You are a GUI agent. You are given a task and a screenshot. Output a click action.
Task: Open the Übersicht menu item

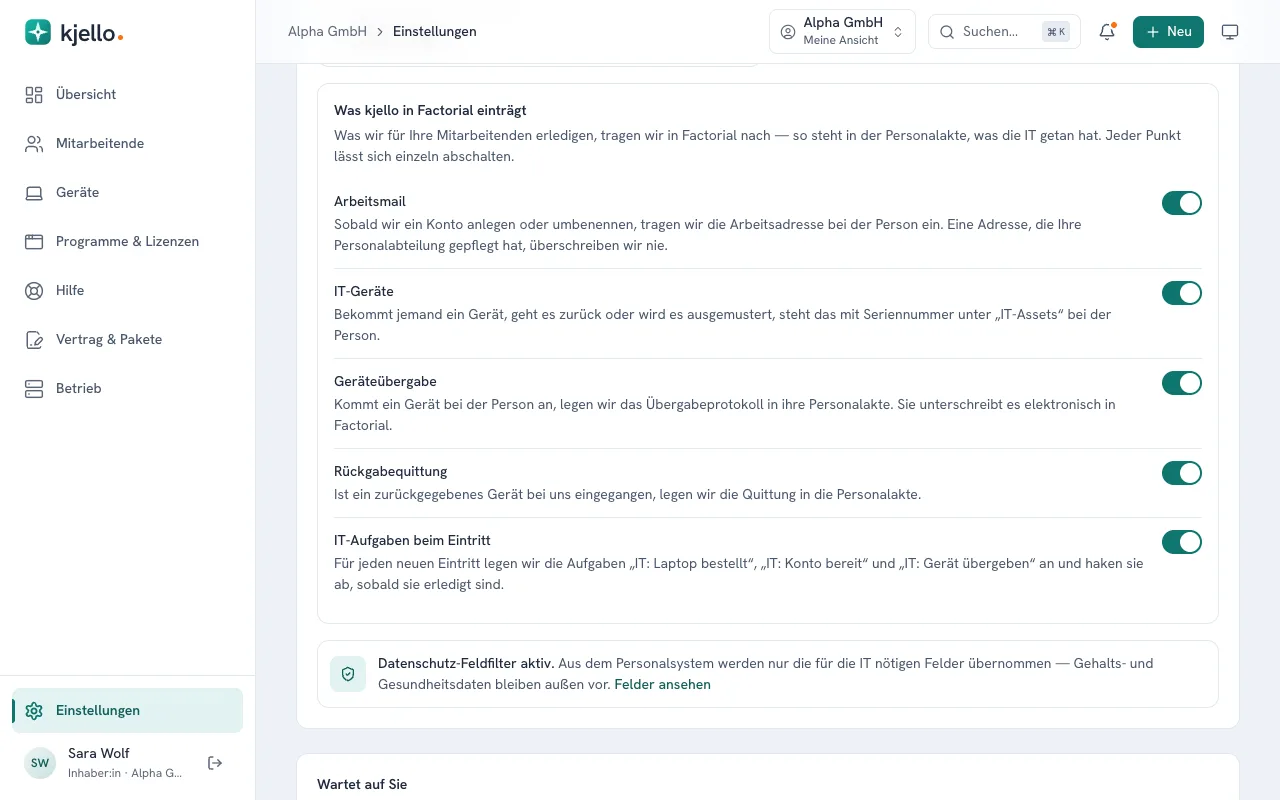pos(127,95)
